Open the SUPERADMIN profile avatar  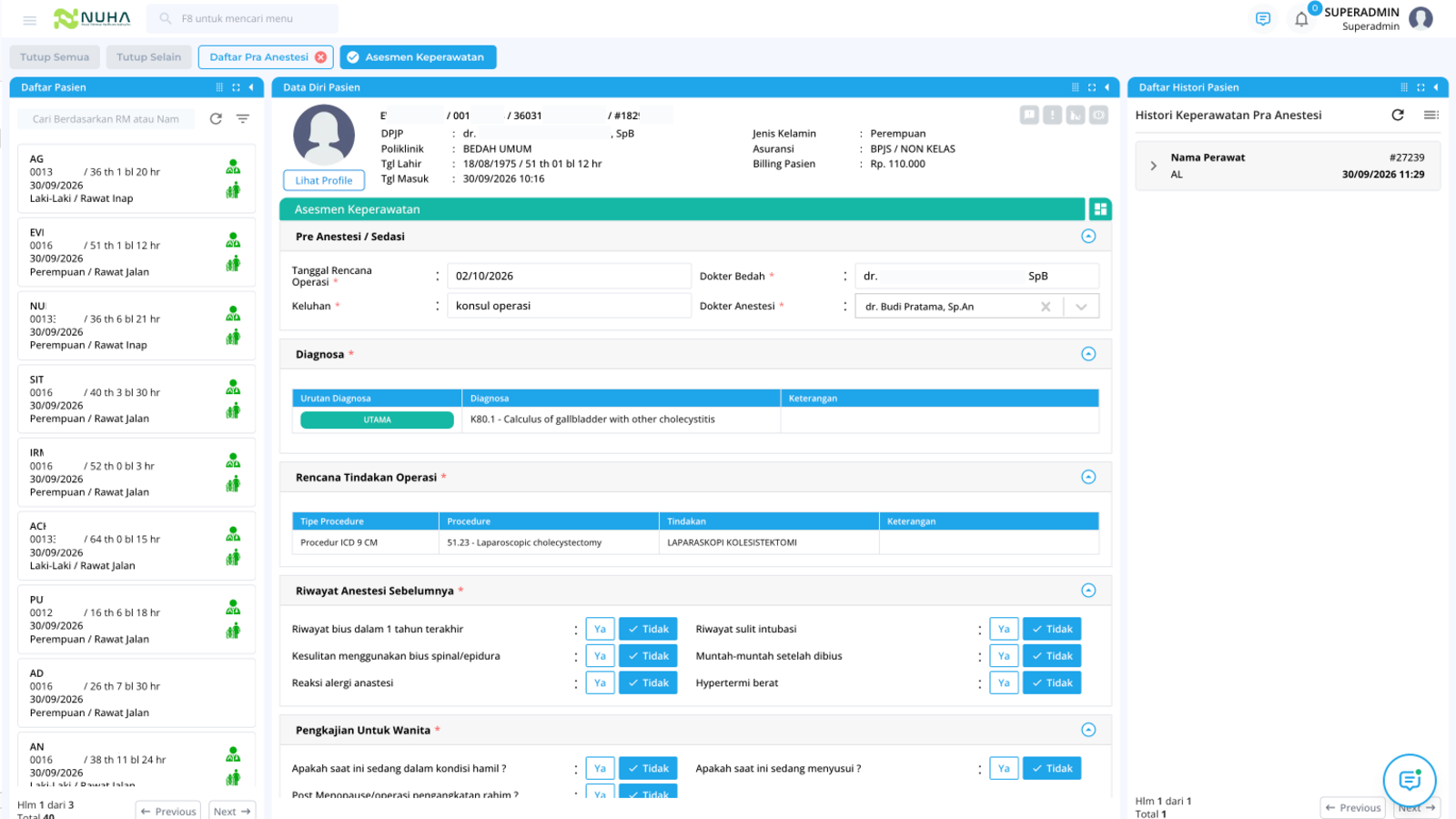point(1421,18)
